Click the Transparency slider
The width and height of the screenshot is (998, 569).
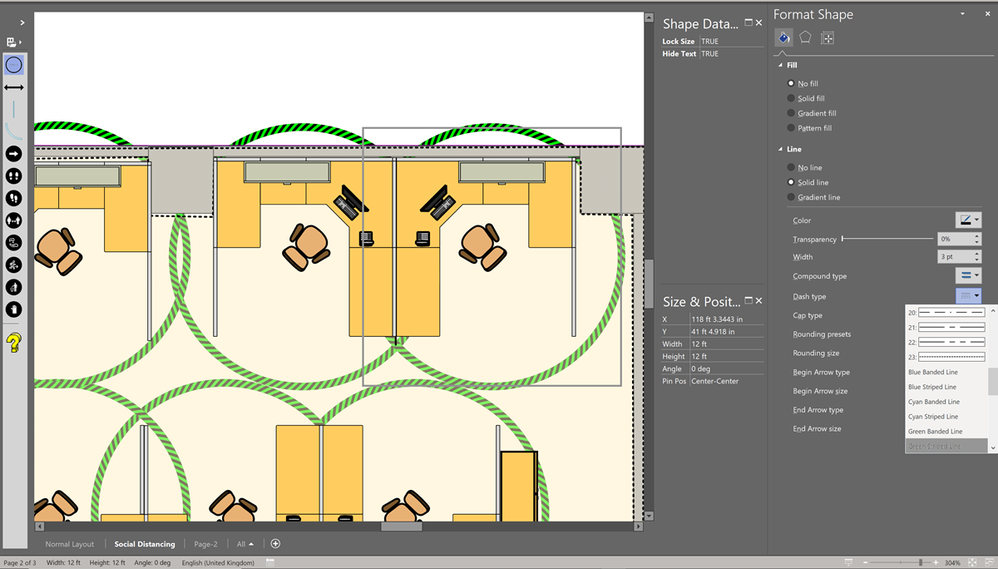tap(885, 239)
